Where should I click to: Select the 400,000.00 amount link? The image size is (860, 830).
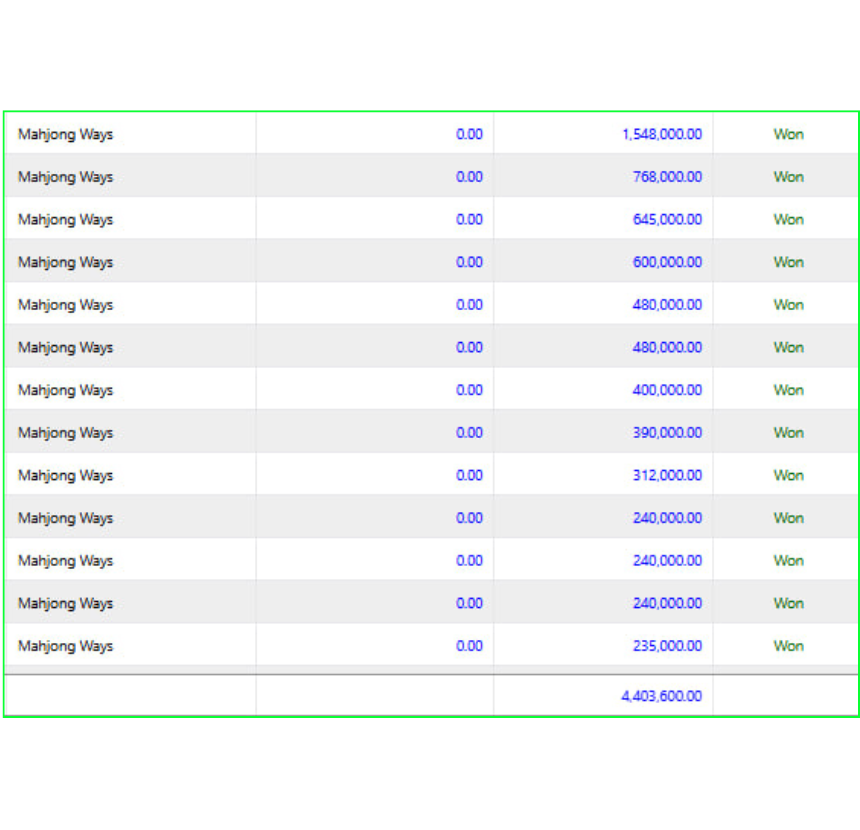click(x=667, y=390)
